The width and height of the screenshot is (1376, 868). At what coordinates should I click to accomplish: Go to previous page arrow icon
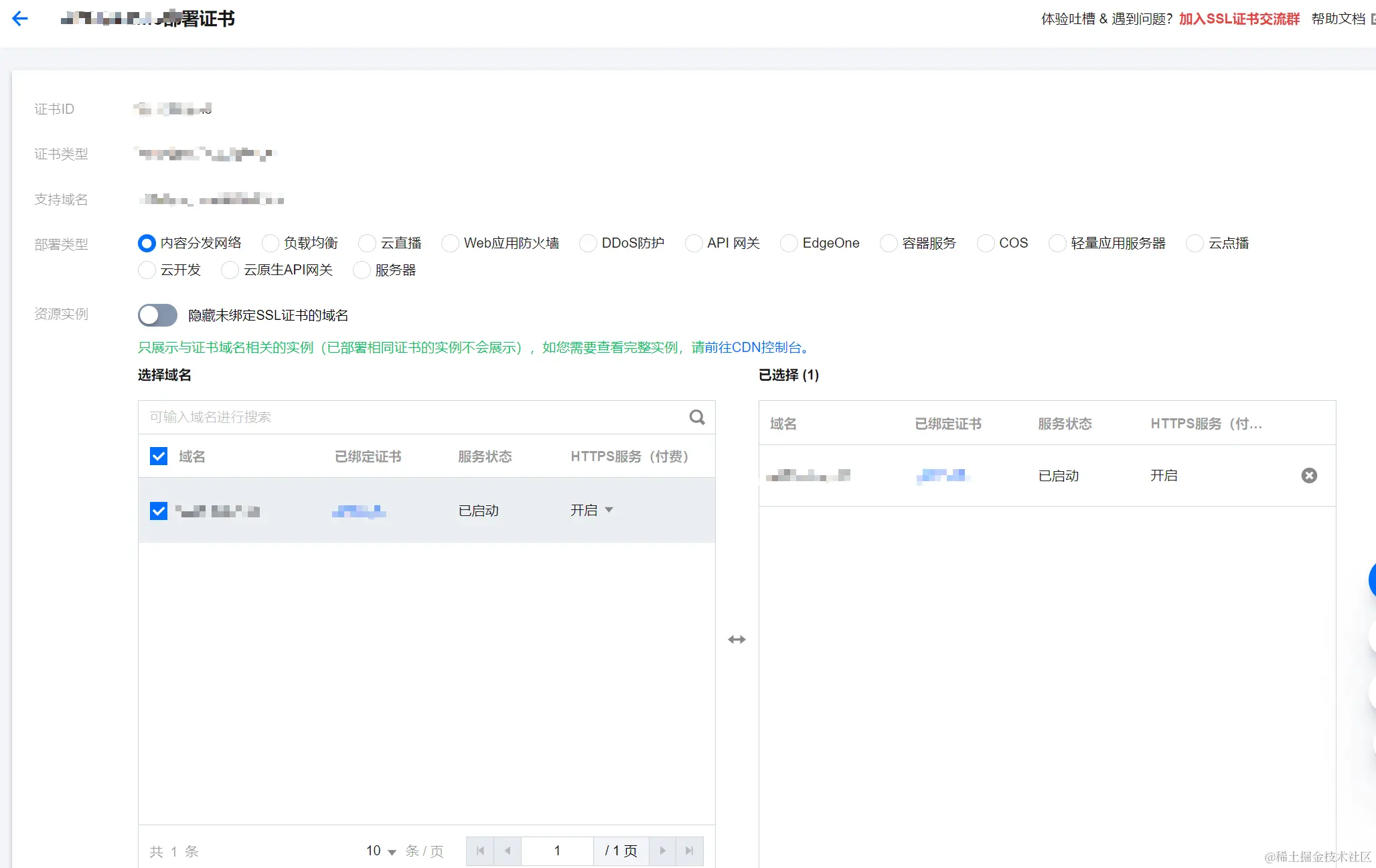click(508, 851)
